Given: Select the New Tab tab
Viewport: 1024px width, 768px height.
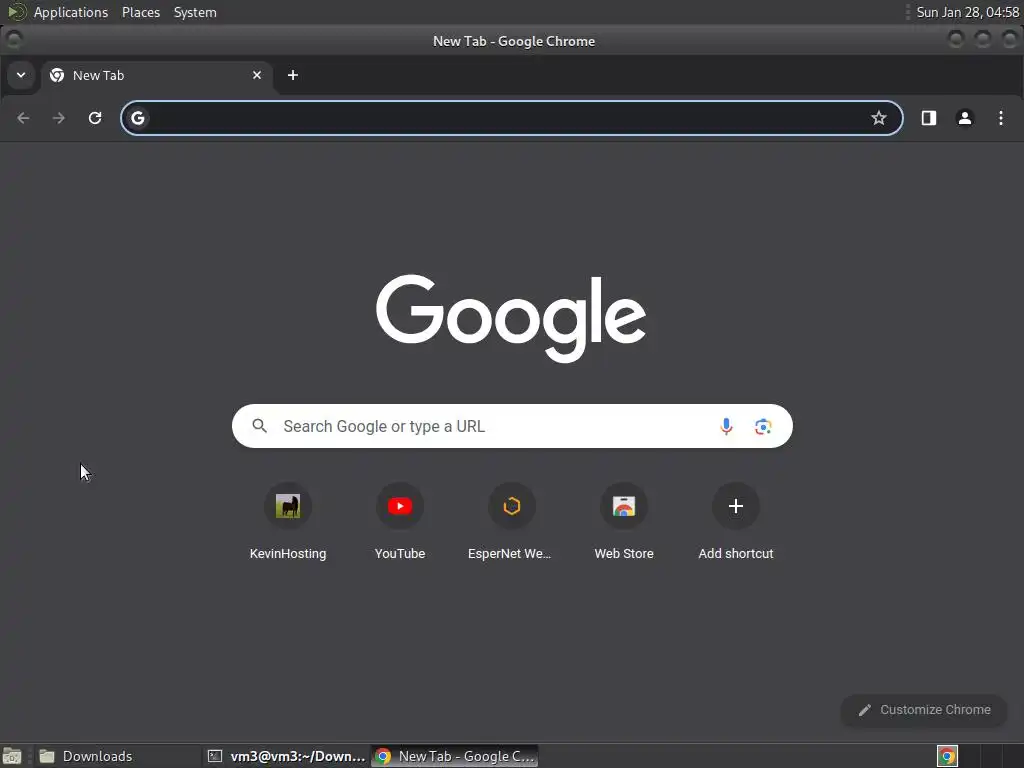Looking at the screenshot, I should pyautogui.click(x=157, y=75).
